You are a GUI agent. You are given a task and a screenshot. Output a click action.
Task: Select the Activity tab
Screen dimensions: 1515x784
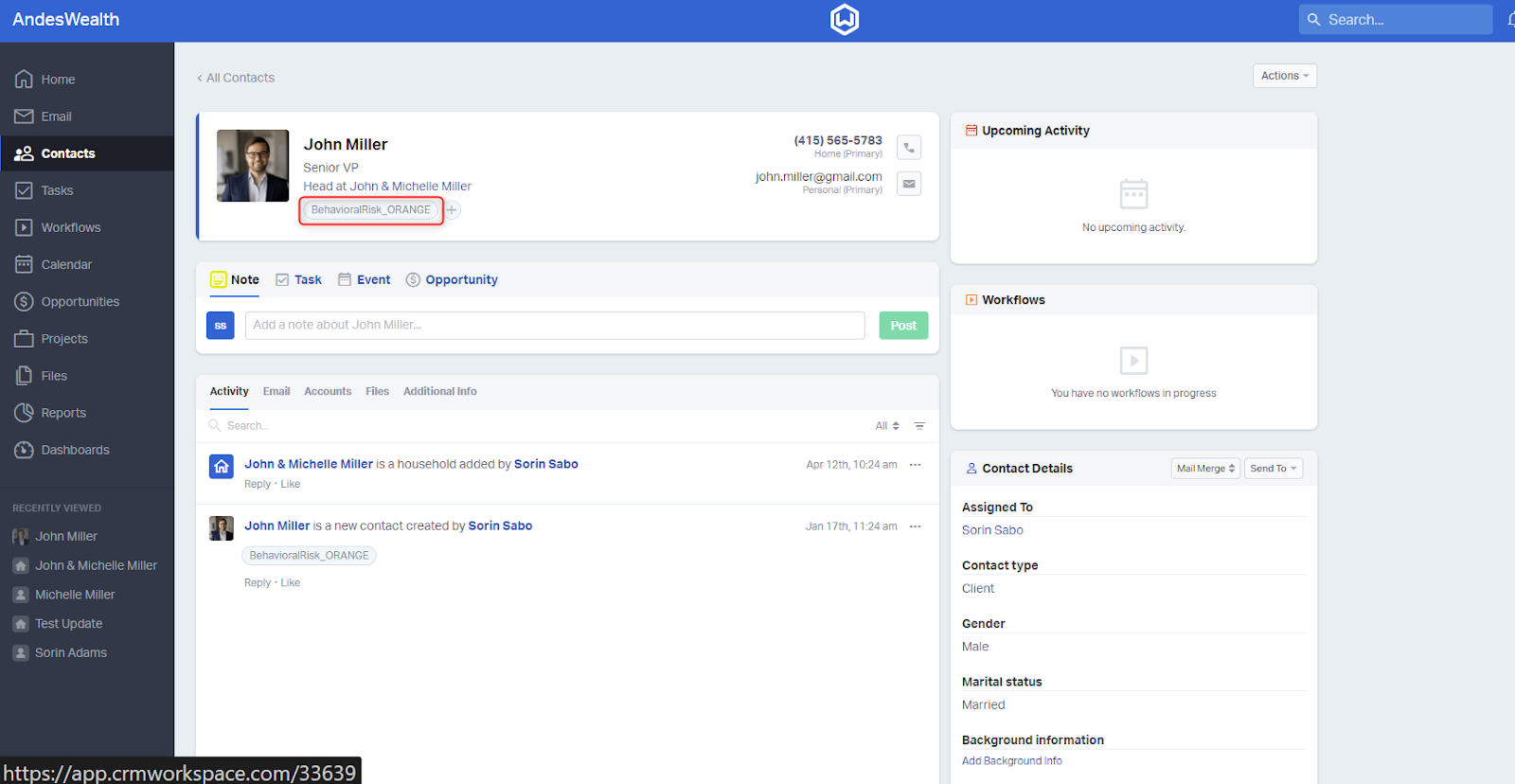(229, 391)
